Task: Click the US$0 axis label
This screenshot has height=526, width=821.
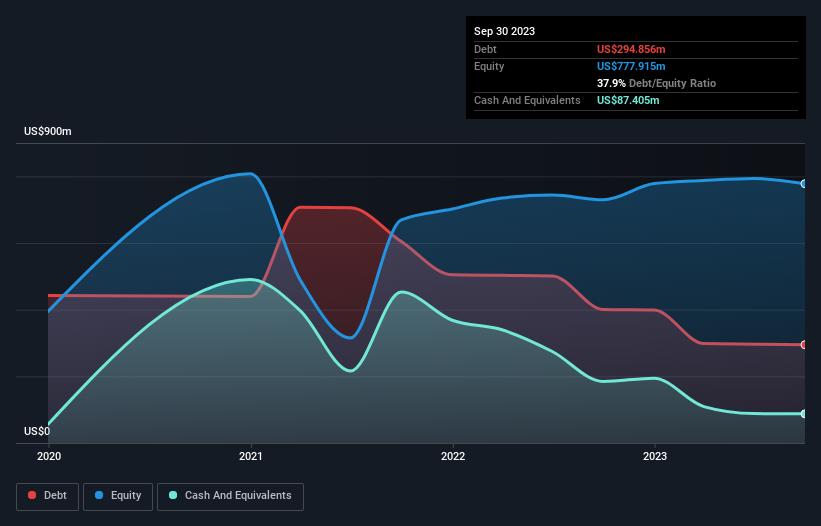Action: coord(37,431)
